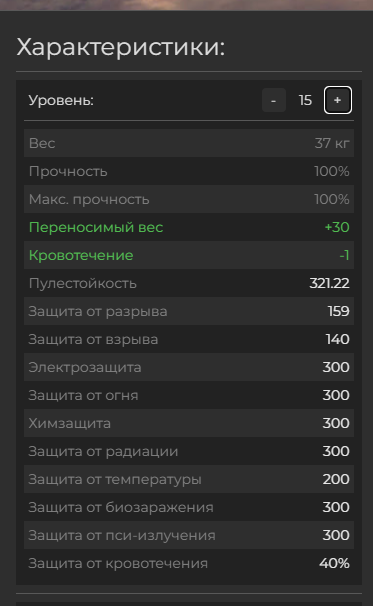This screenshot has width=373, height=606.
Task: Select the Защита от биозаражения row
Action: coord(189,507)
